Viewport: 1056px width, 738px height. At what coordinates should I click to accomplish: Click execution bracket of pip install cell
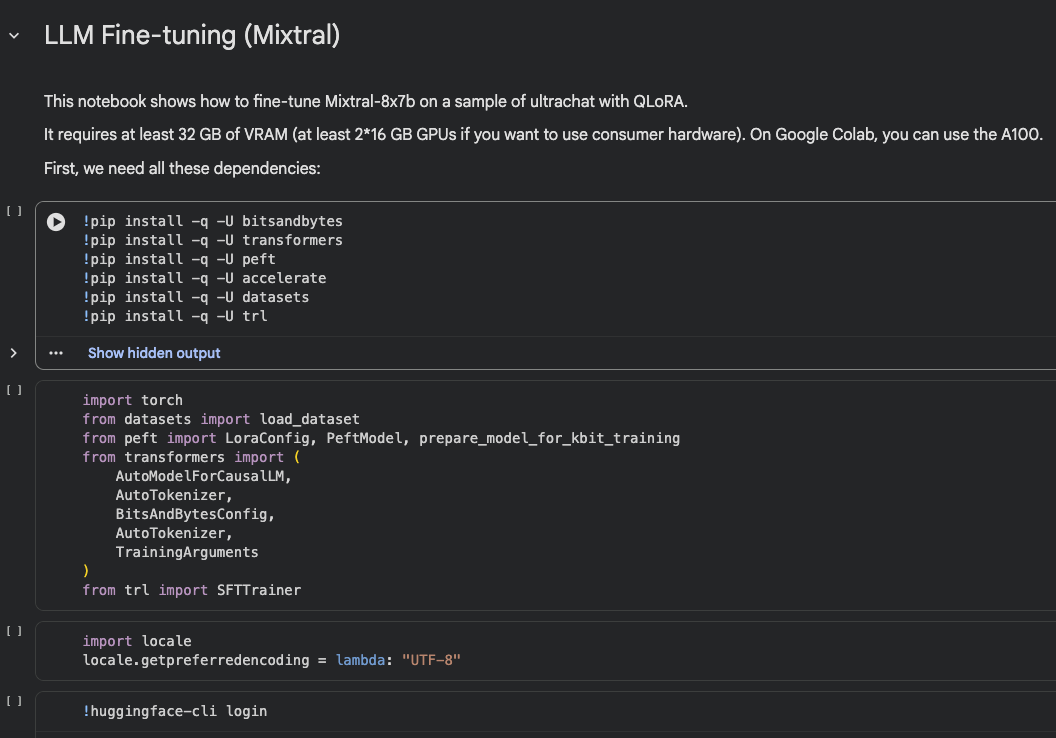coord(14,211)
